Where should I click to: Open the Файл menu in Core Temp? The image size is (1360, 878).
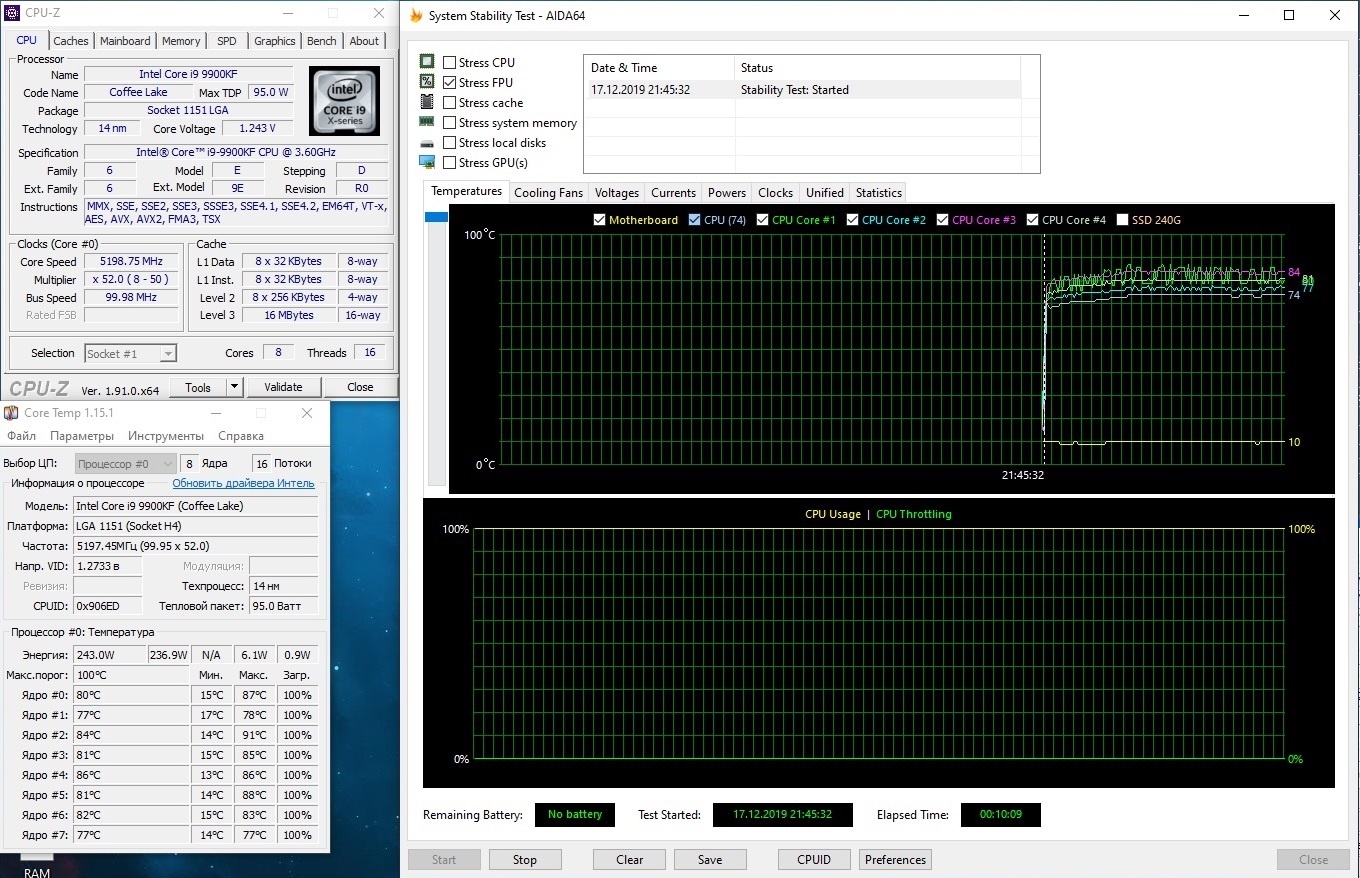[22, 436]
